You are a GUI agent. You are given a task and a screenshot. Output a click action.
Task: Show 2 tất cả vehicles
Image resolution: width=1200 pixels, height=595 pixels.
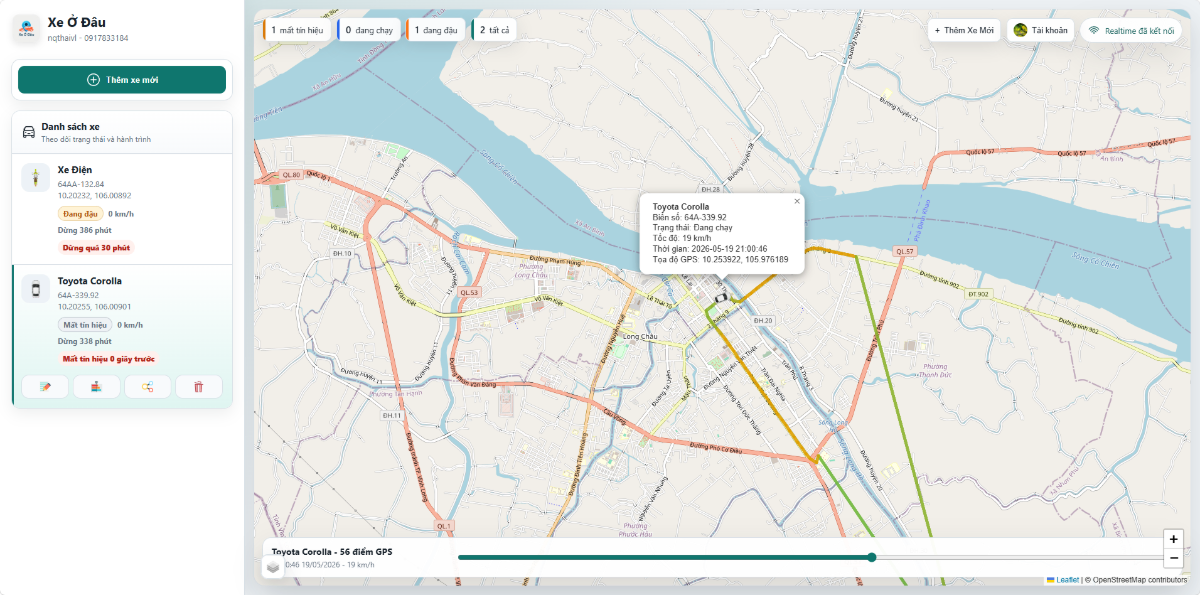[x=494, y=30]
